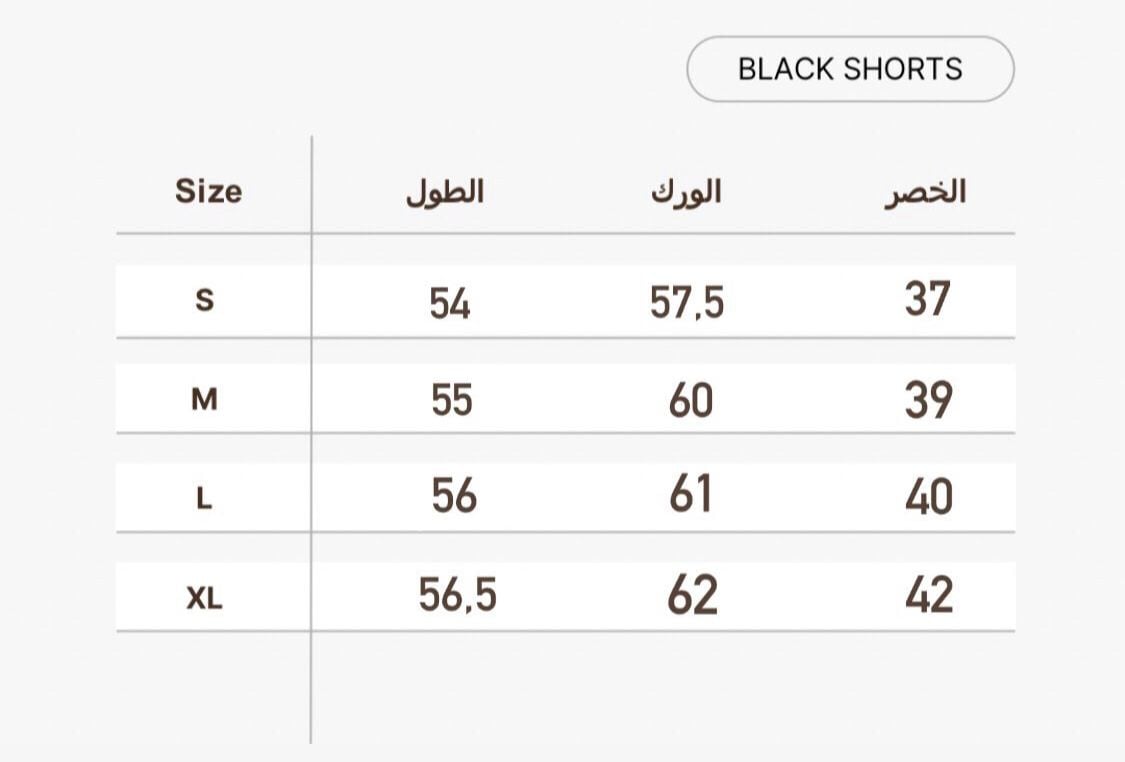
Task: Click the value 54 in the S row
Action: [450, 303]
